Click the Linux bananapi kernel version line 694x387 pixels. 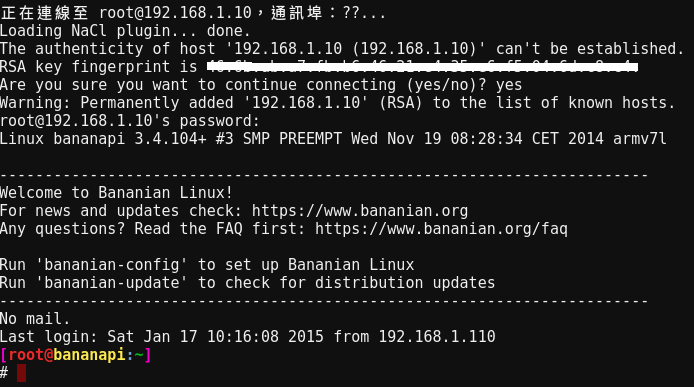[333, 139]
